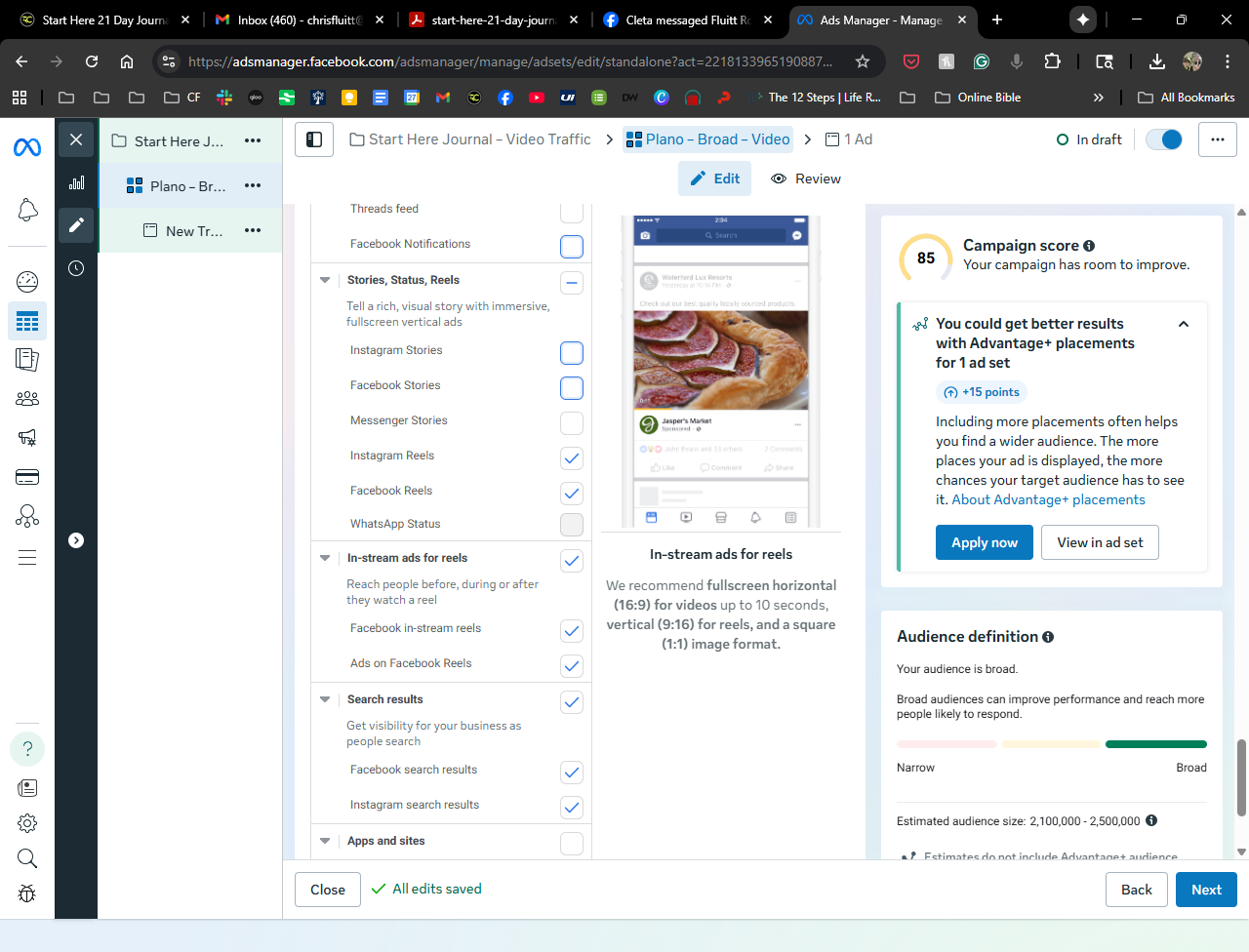The image size is (1249, 952).
Task: Open About Advantage+ placements link
Action: point(1048,499)
